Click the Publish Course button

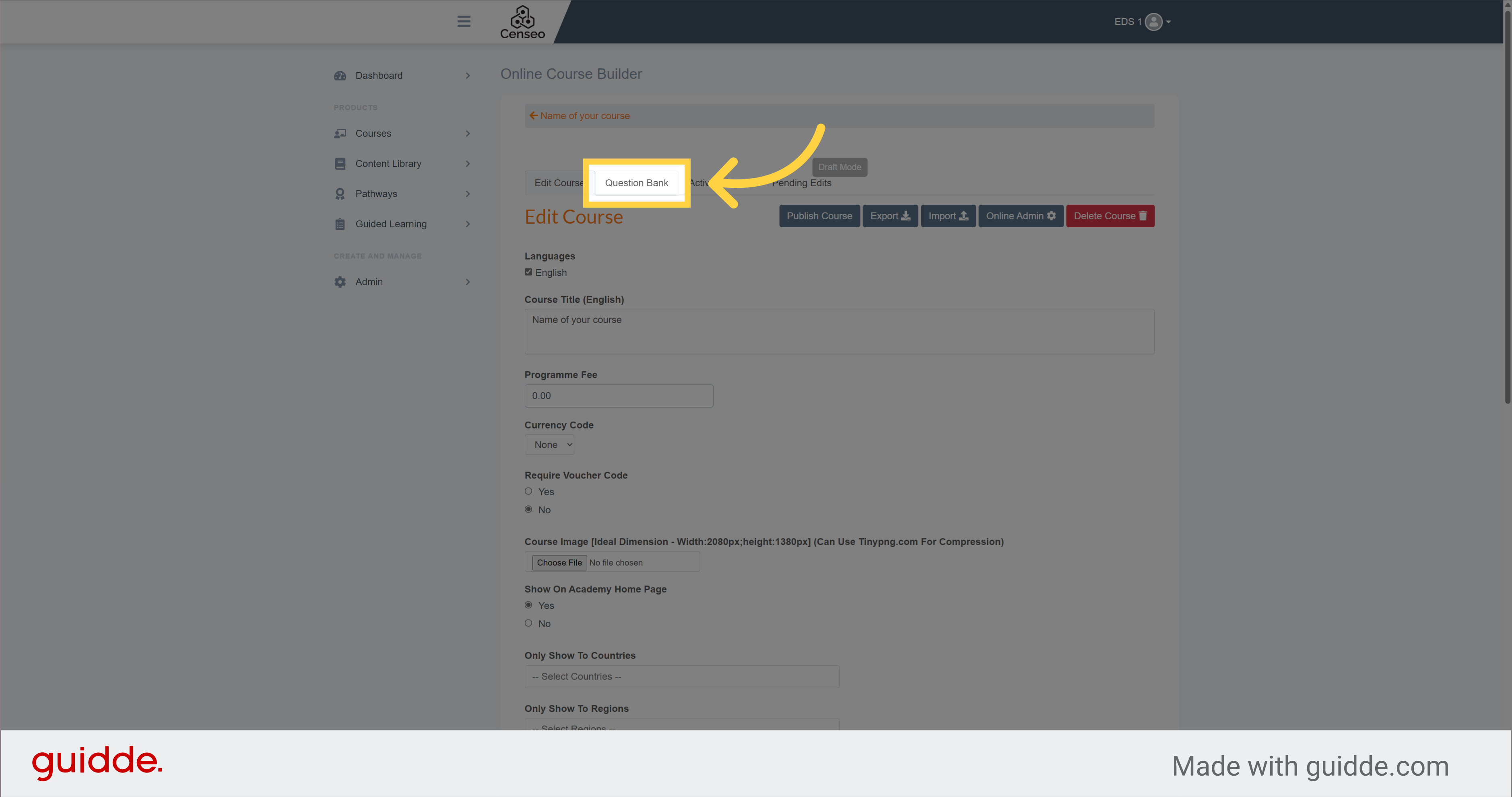819,215
